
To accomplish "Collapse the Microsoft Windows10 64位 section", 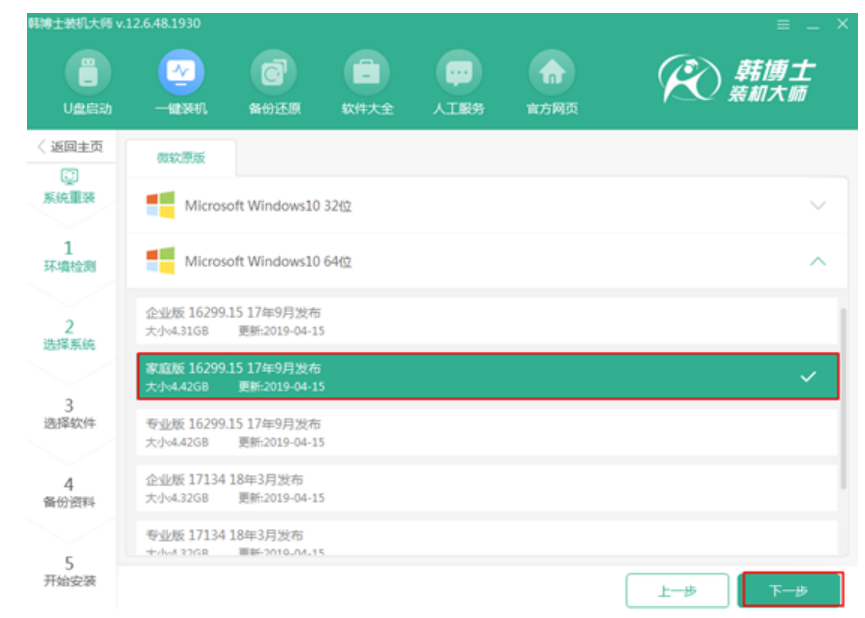I will (487, 260).
